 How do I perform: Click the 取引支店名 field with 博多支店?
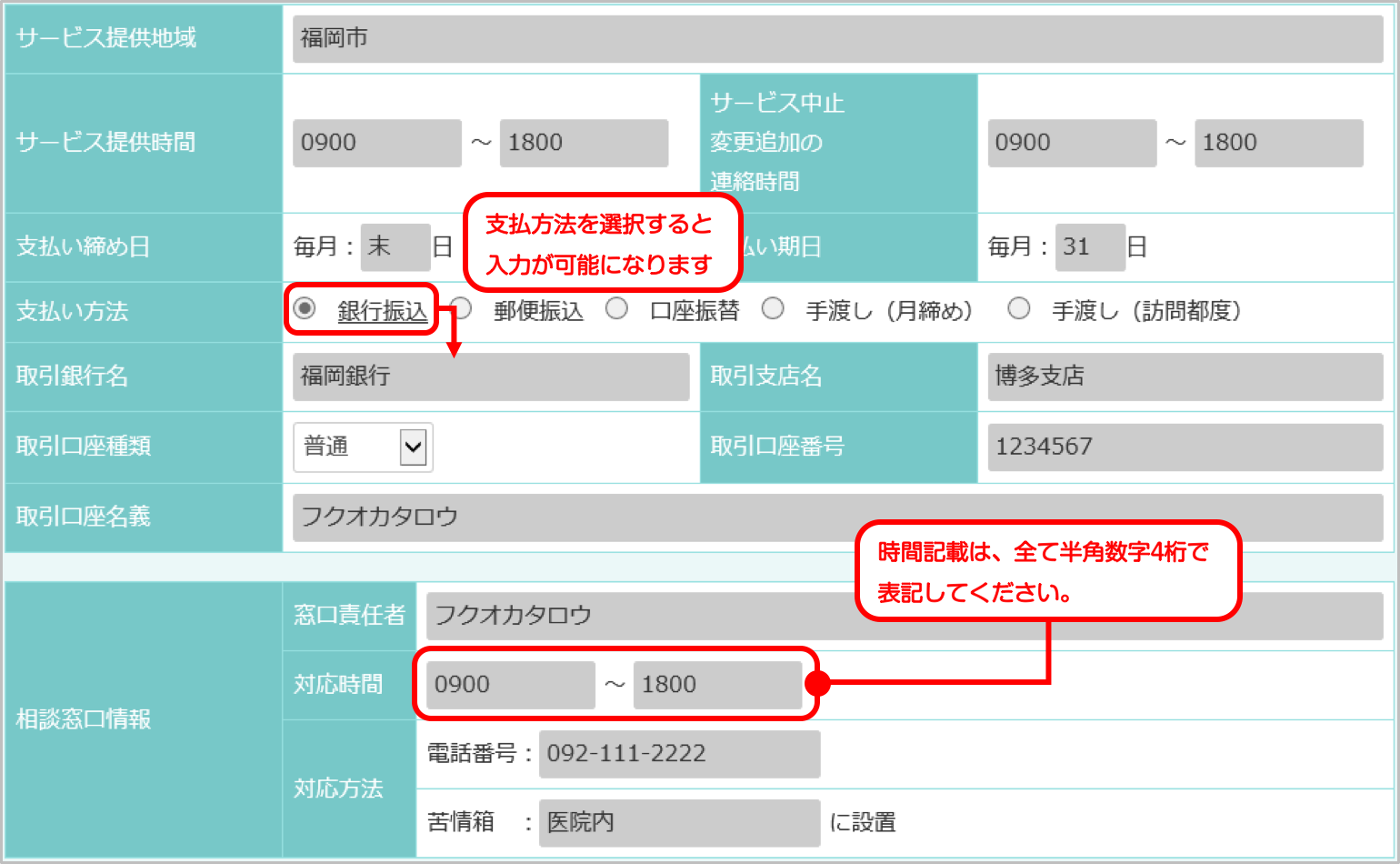coord(1185,377)
